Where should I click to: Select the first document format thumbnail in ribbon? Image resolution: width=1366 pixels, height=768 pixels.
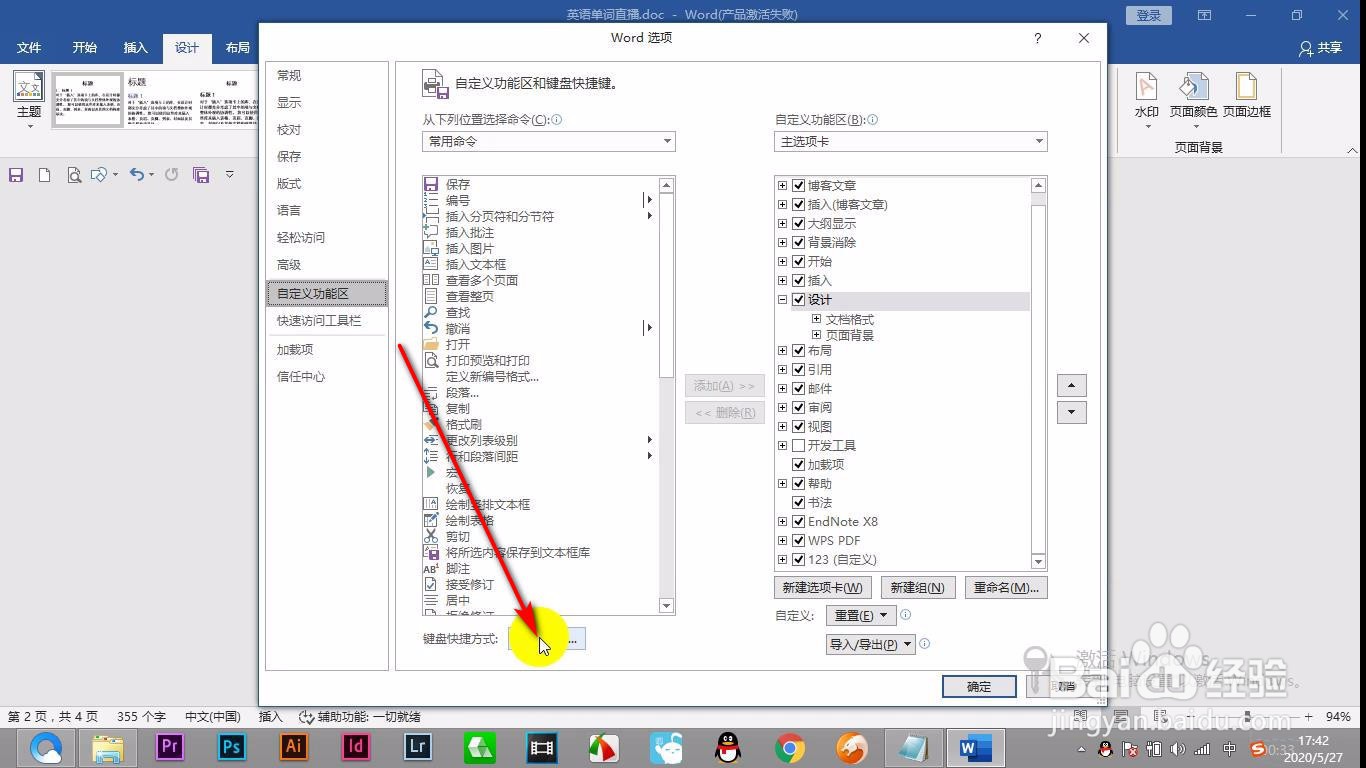(88, 99)
